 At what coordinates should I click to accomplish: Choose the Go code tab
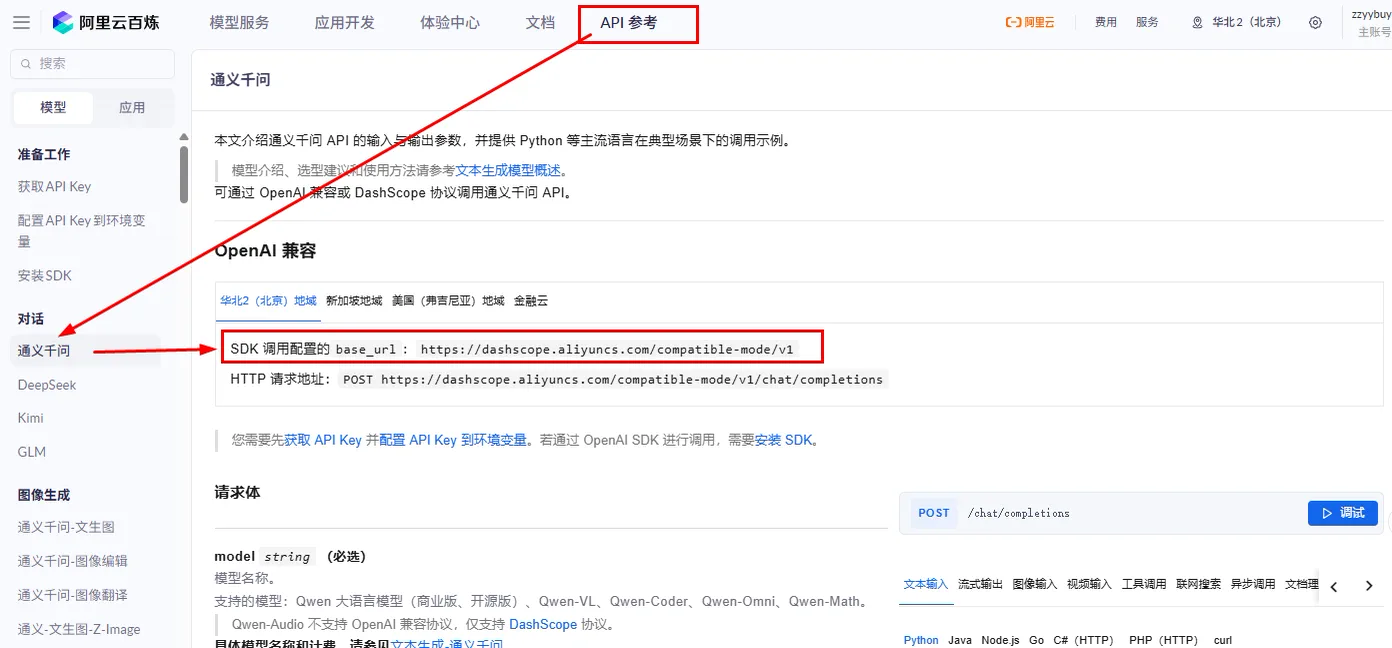click(1036, 640)
